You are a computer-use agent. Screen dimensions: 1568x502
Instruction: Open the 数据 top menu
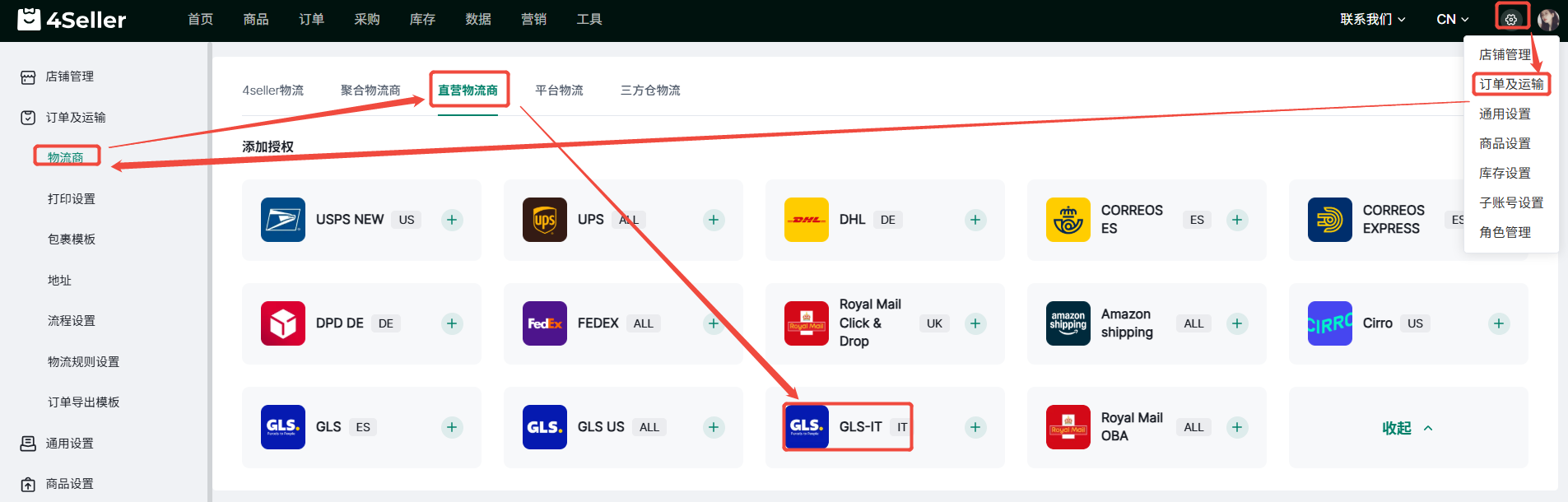(478, 19)
